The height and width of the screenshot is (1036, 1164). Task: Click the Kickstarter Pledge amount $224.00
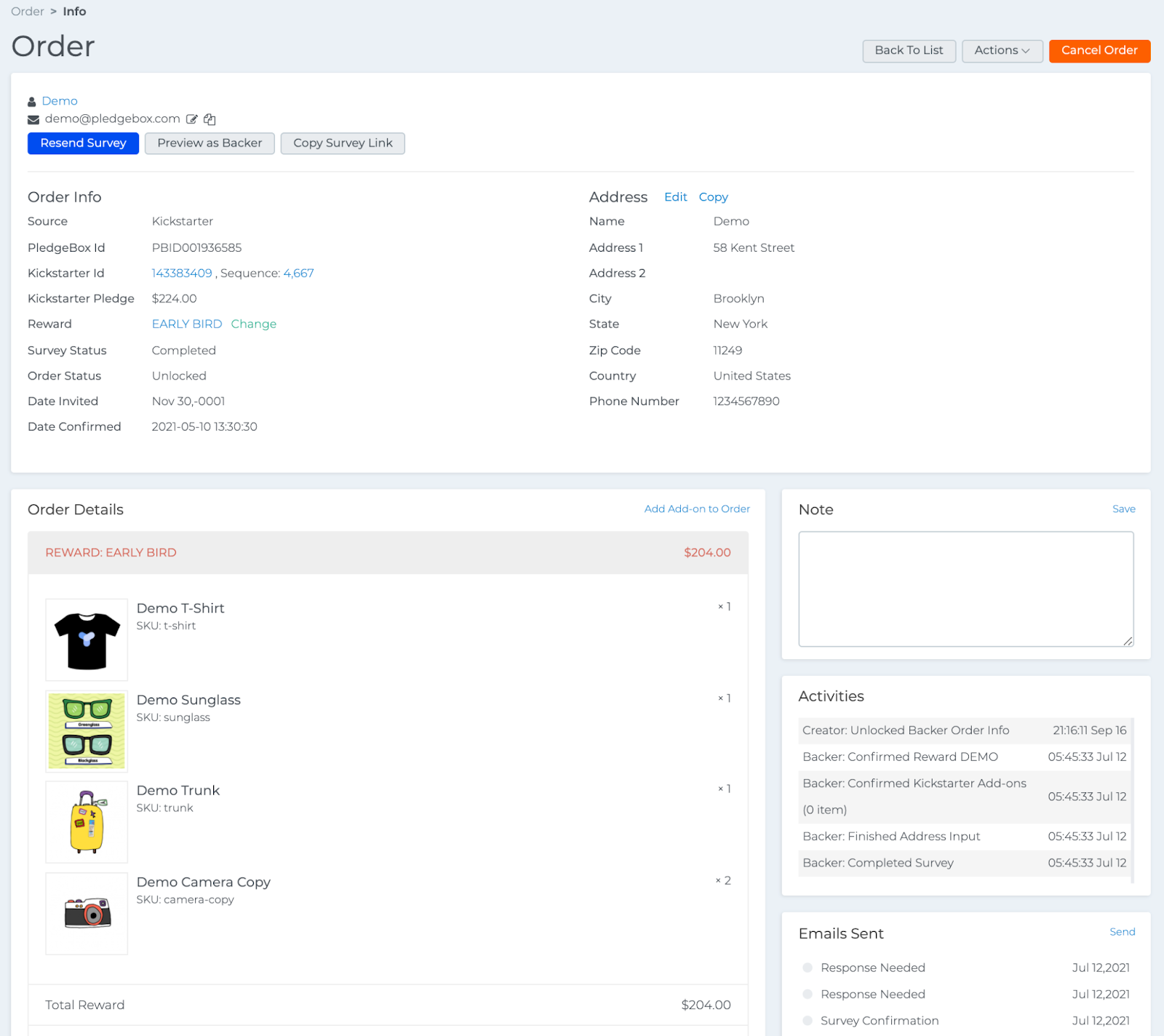click(174, 299)
